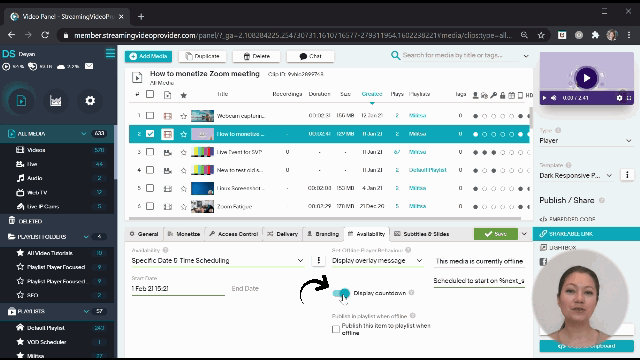Open preview player settings gear
Screen dimensions: 640x360
pyautogui.click(x=619, y=98)
